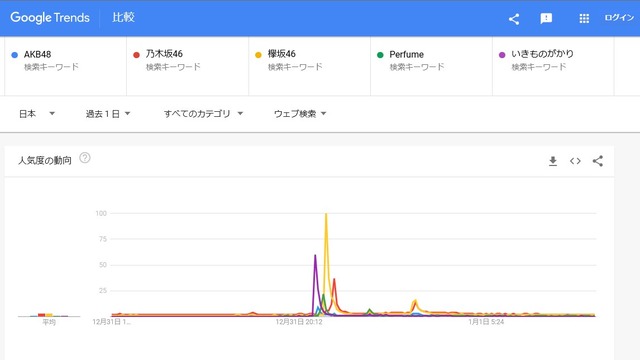Click the ログイン link

coord(619,18)
